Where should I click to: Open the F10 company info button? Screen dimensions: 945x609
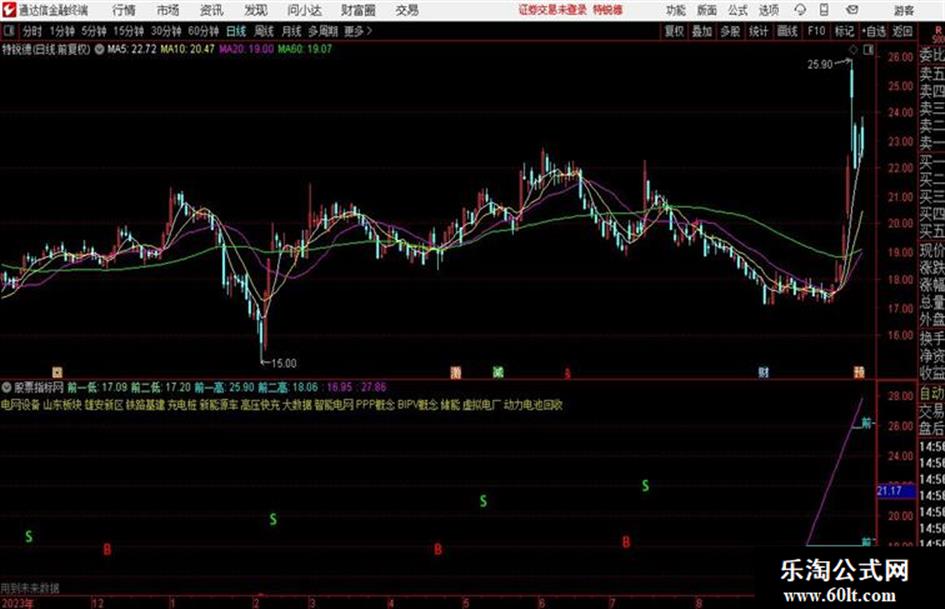[x=816, y=31]
